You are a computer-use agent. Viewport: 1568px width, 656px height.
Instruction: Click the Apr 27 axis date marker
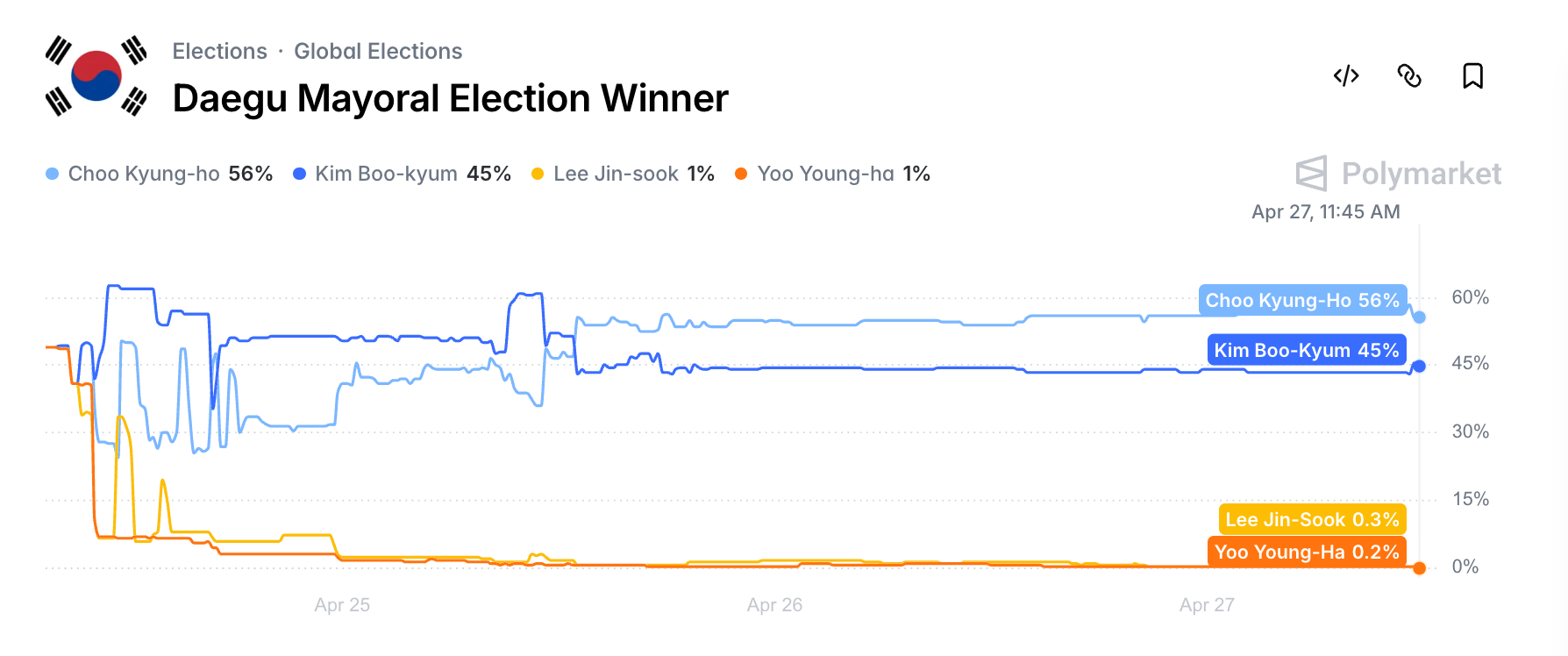coord(1207,605)
